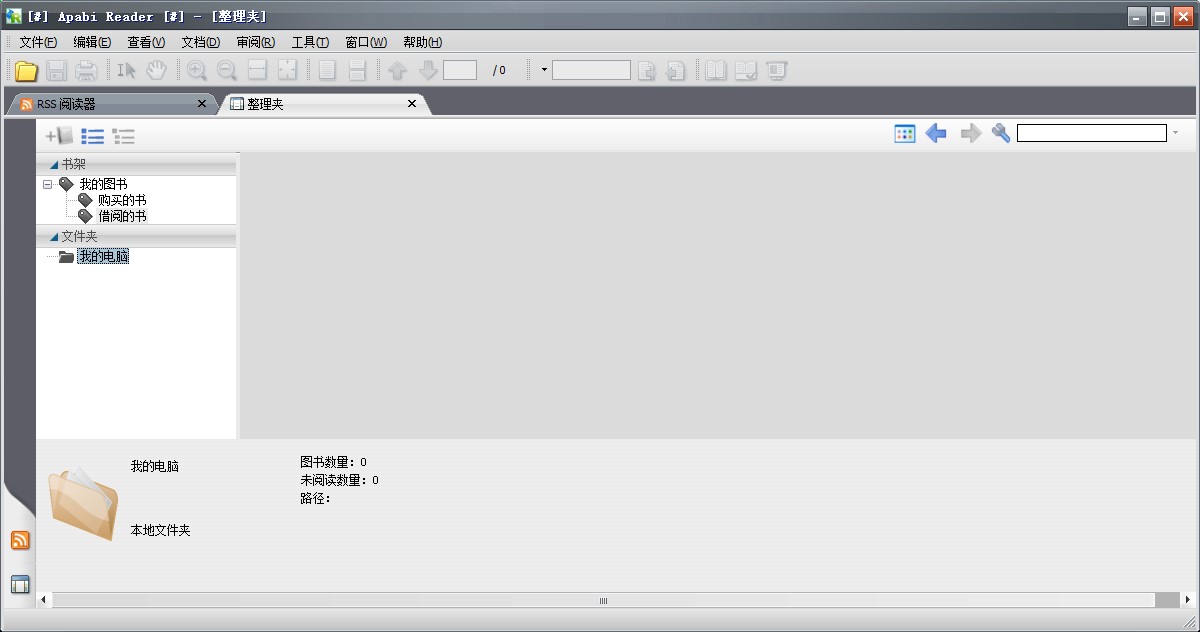Select 借阅的书 in the bookshelf tree

[x=122, y=216]
